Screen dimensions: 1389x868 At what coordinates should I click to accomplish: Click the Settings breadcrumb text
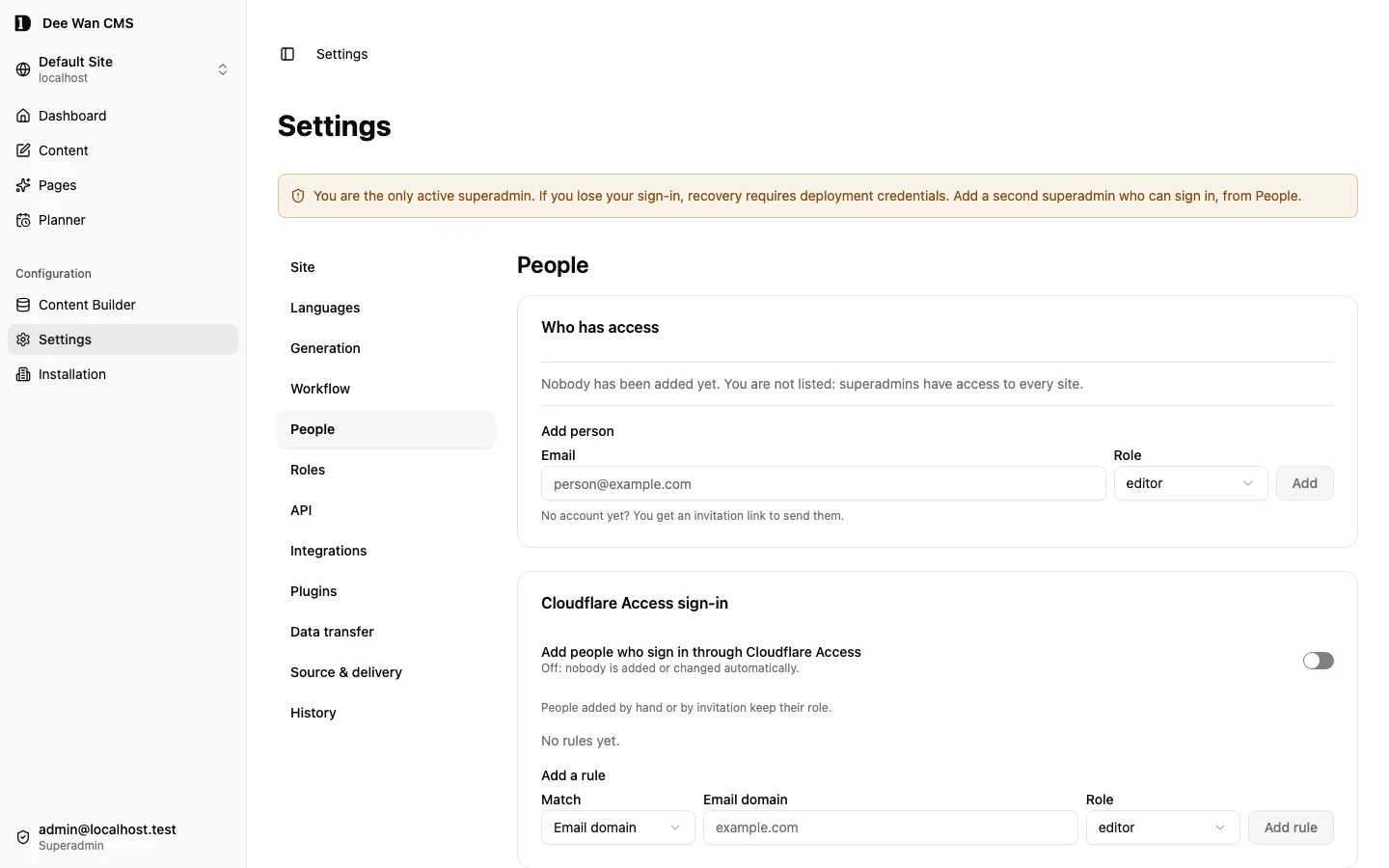point(341,54)
